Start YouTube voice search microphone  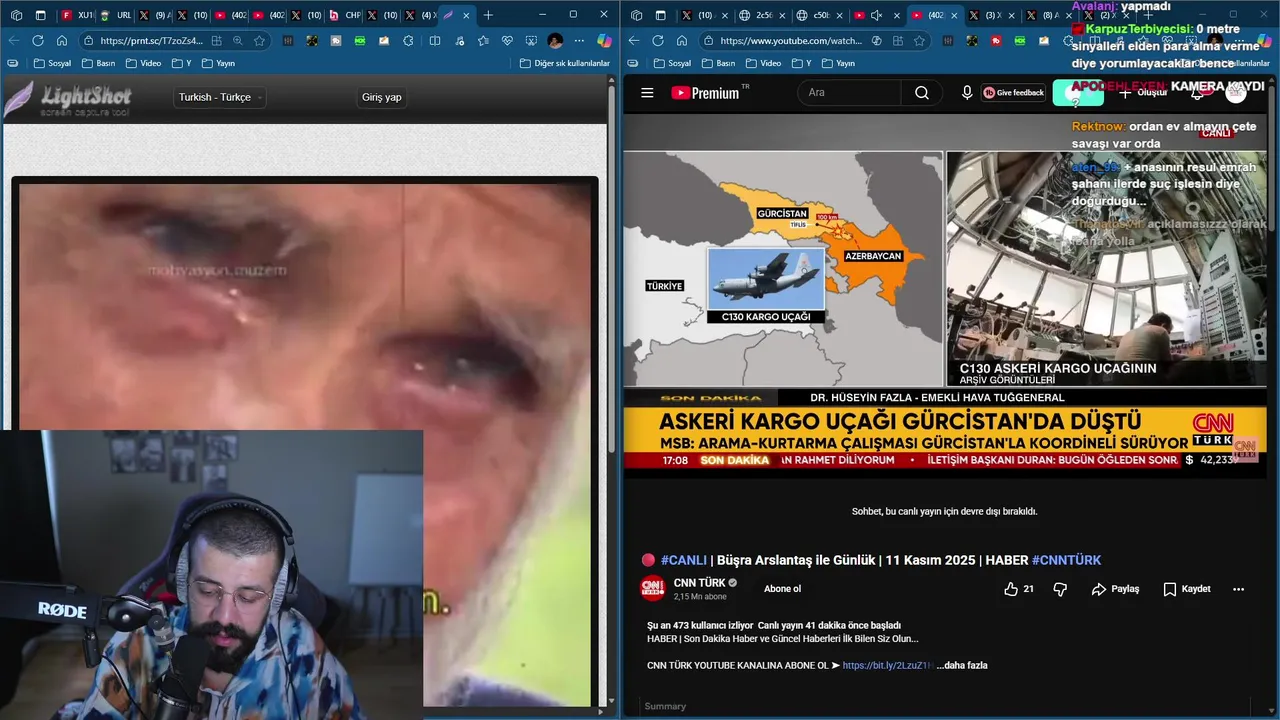[967, 93]
